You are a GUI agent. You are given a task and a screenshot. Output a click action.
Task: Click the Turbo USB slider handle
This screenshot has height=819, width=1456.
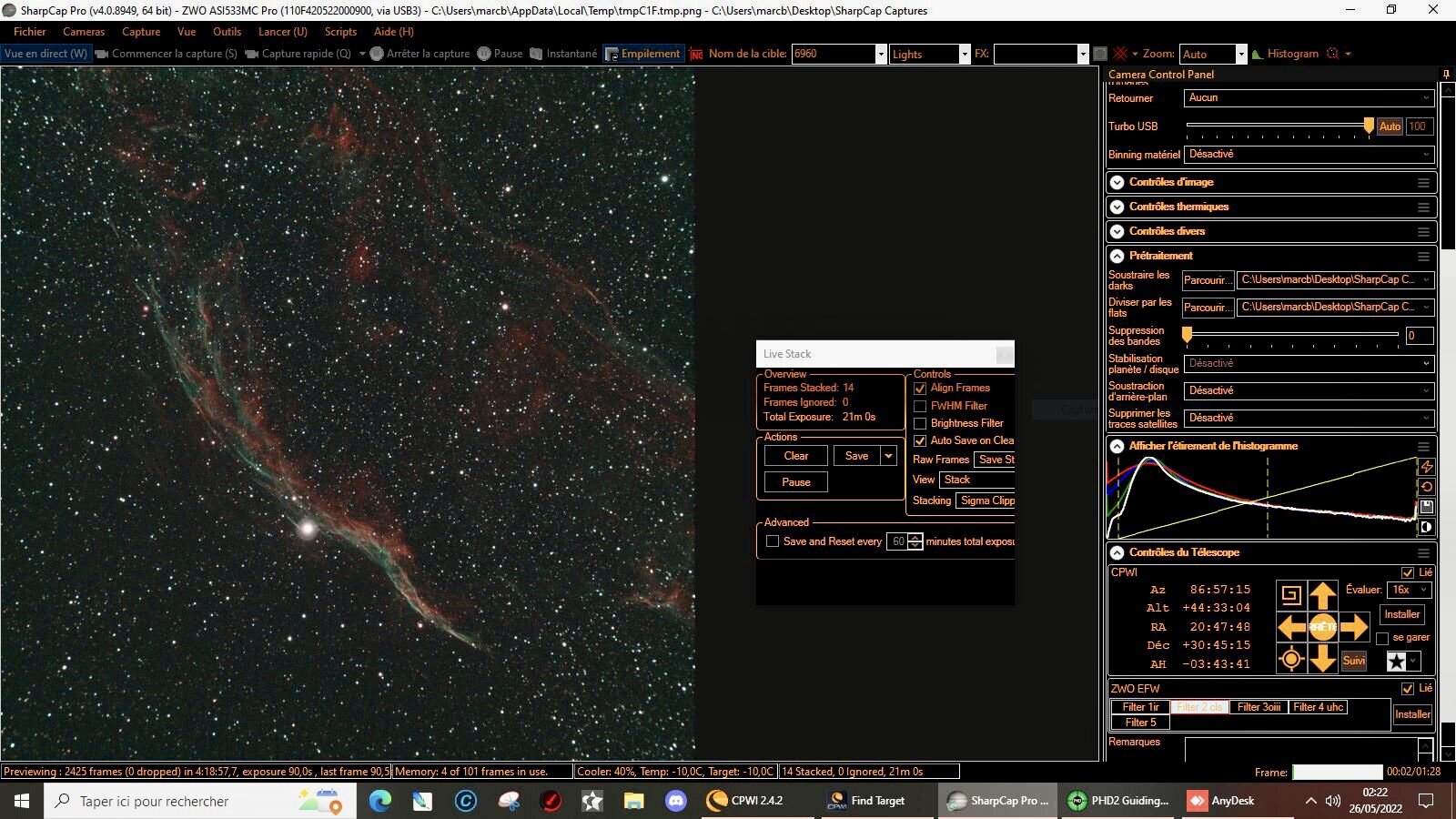pyautogui.click(x=1369, y=126)
